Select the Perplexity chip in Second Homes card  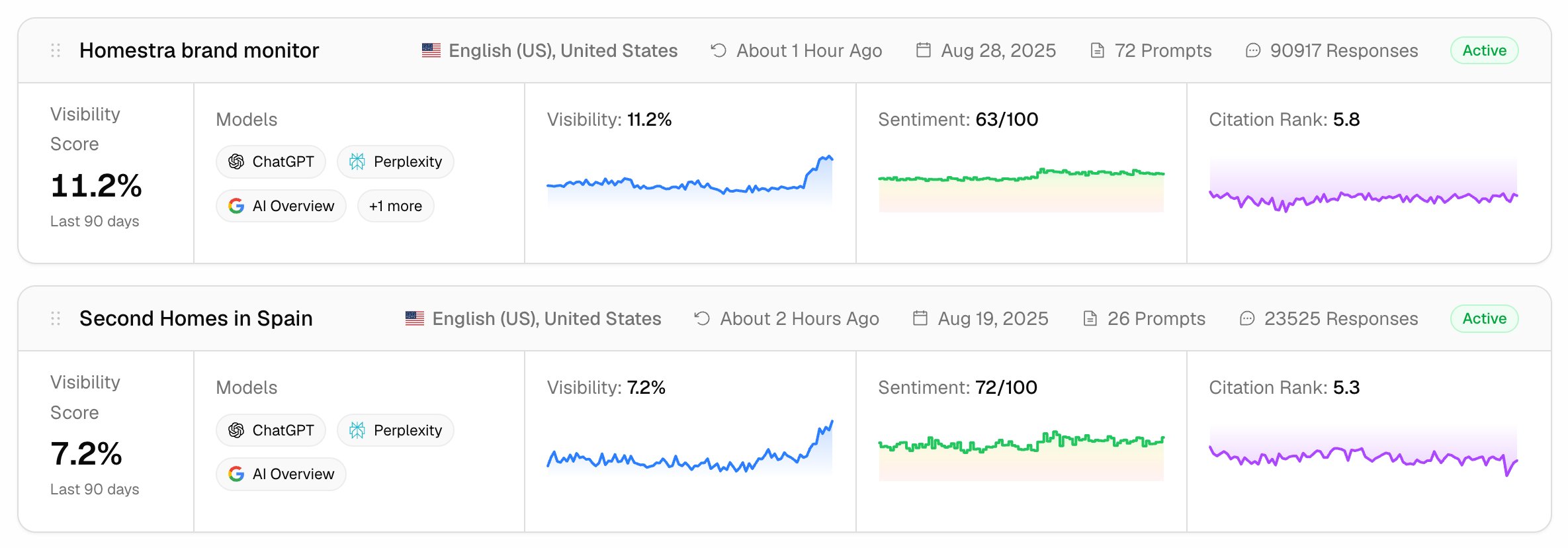[396, 430]
